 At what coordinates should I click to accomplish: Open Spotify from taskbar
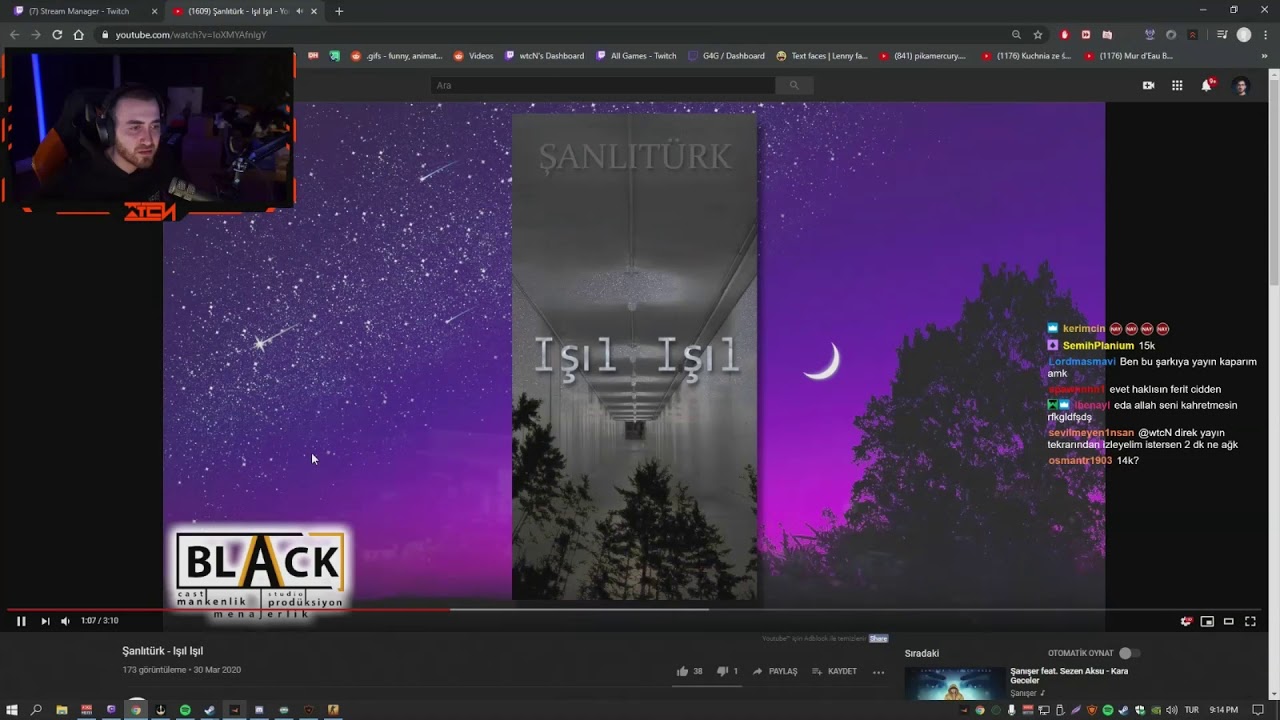tap(185, 710)
